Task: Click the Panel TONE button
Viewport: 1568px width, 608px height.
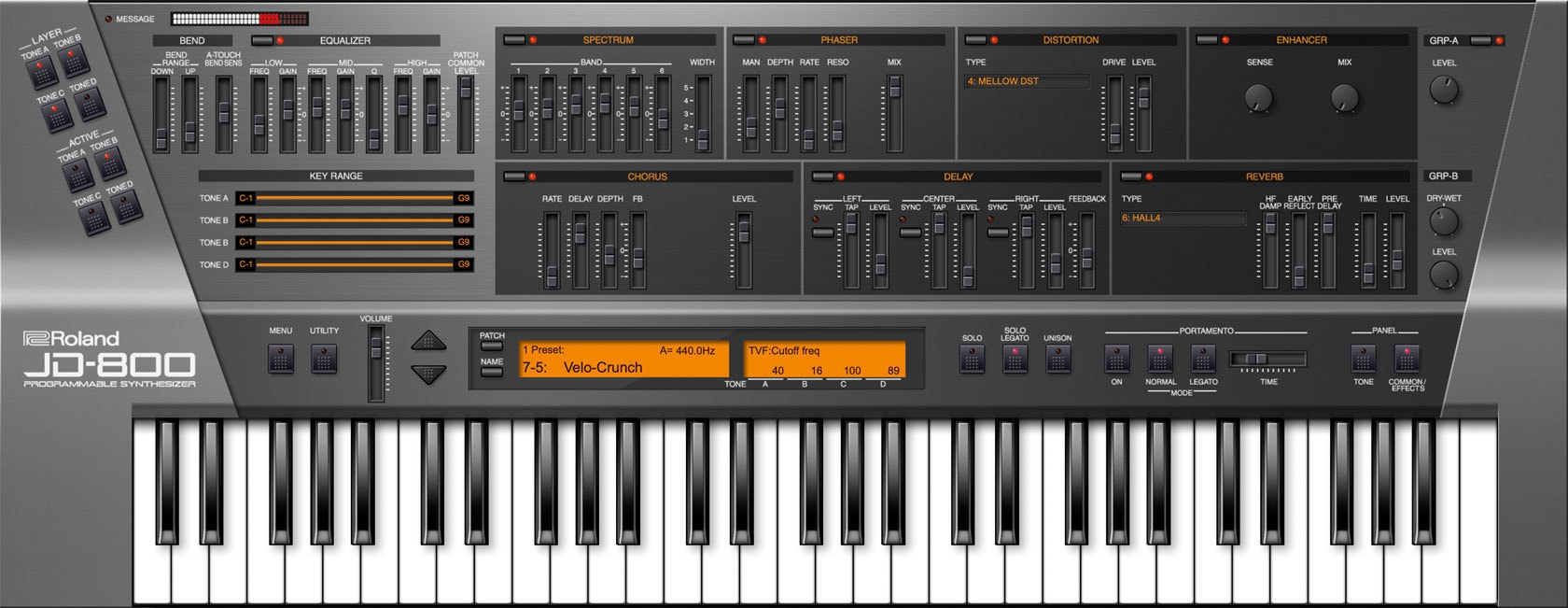Action: (x=1364, y=359)
